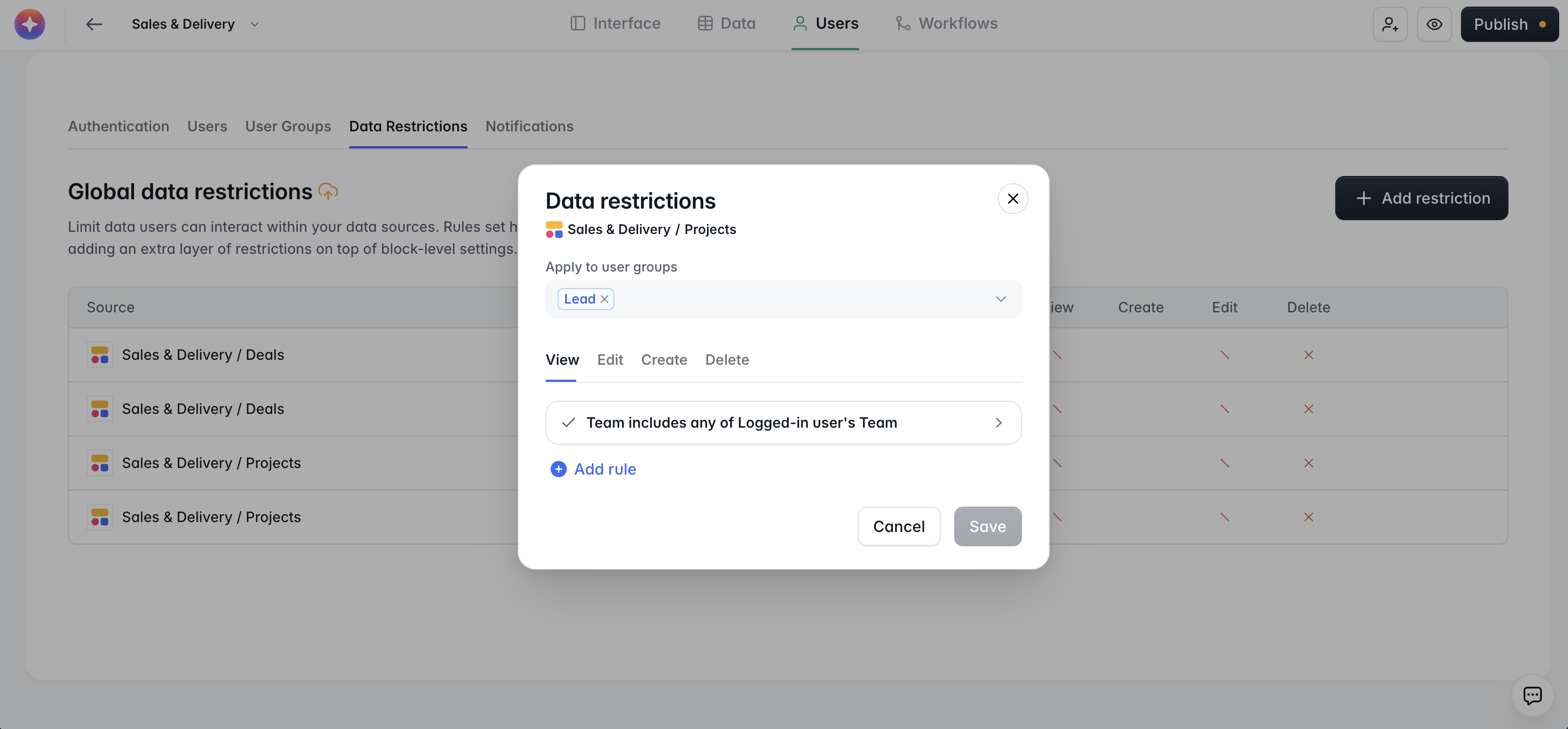Cancel the Data restrictions dialog
This screenshot has width=1568, height=729.
coord(898,526)
